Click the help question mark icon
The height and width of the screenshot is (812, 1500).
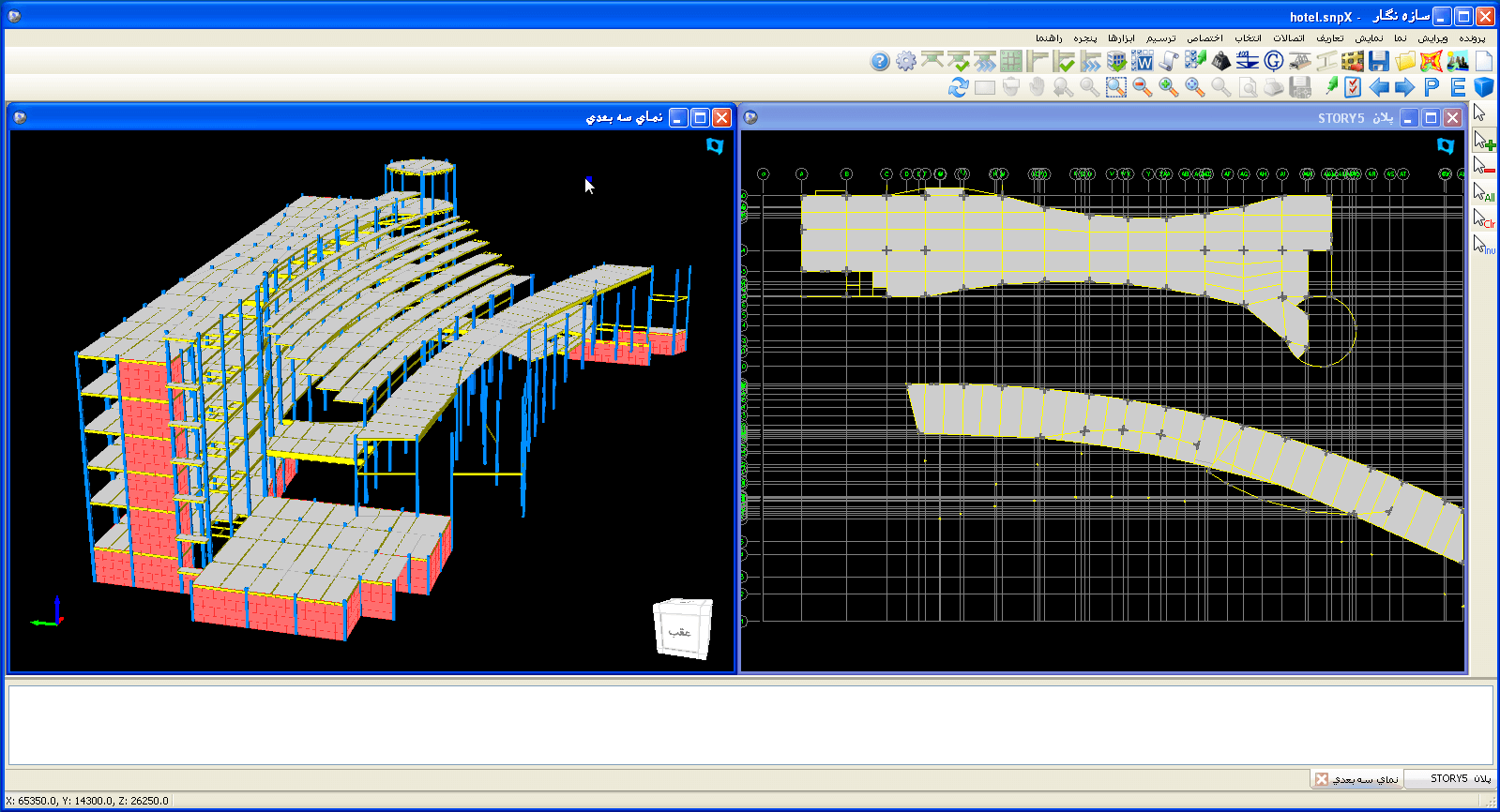(x=879, y=62)
